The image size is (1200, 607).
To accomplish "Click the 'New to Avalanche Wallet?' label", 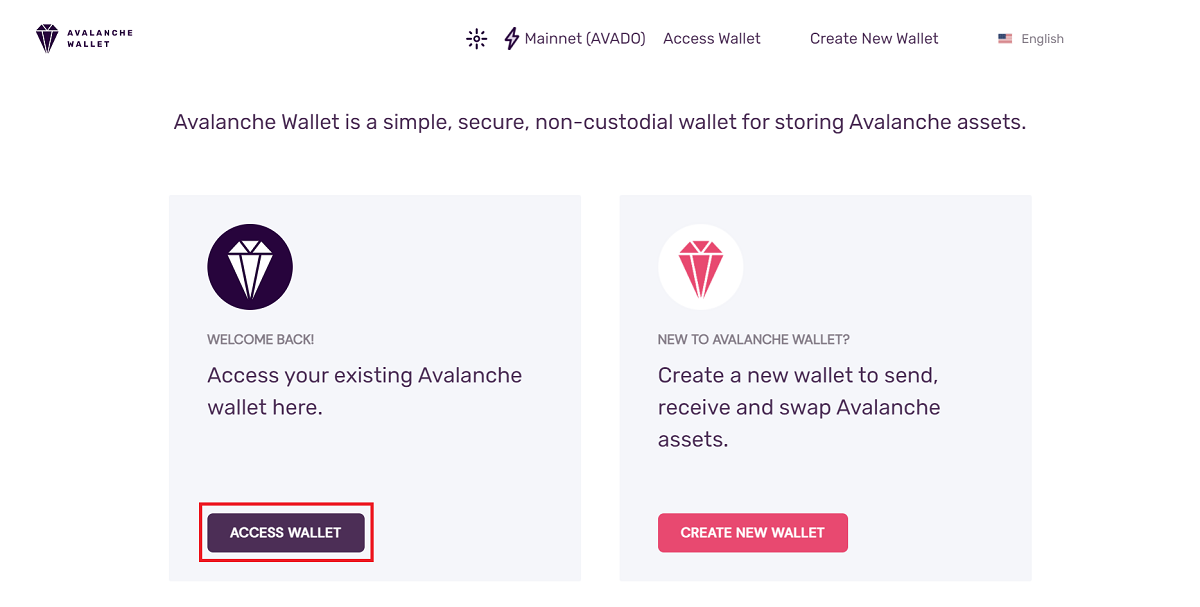I will pyautogui.click(x=754, y=340).
